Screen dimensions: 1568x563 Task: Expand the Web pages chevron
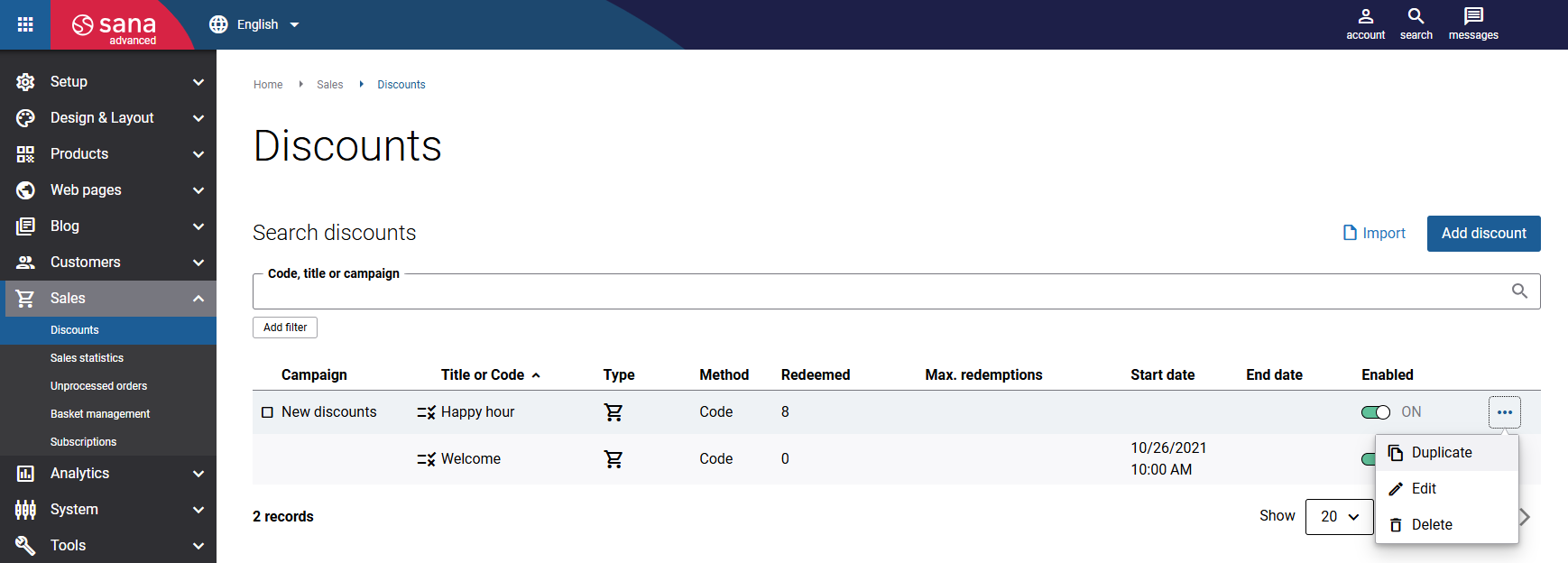coord(198,190)
